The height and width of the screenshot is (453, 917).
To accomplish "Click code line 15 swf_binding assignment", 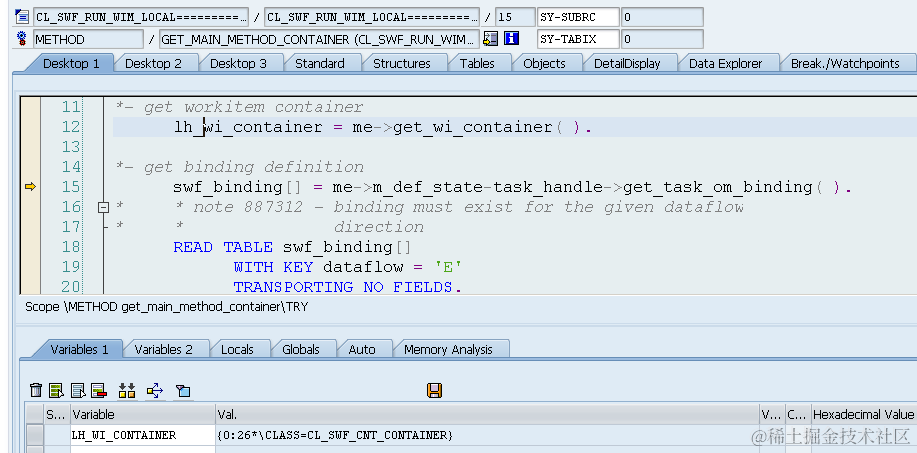I will pos(512,187).
